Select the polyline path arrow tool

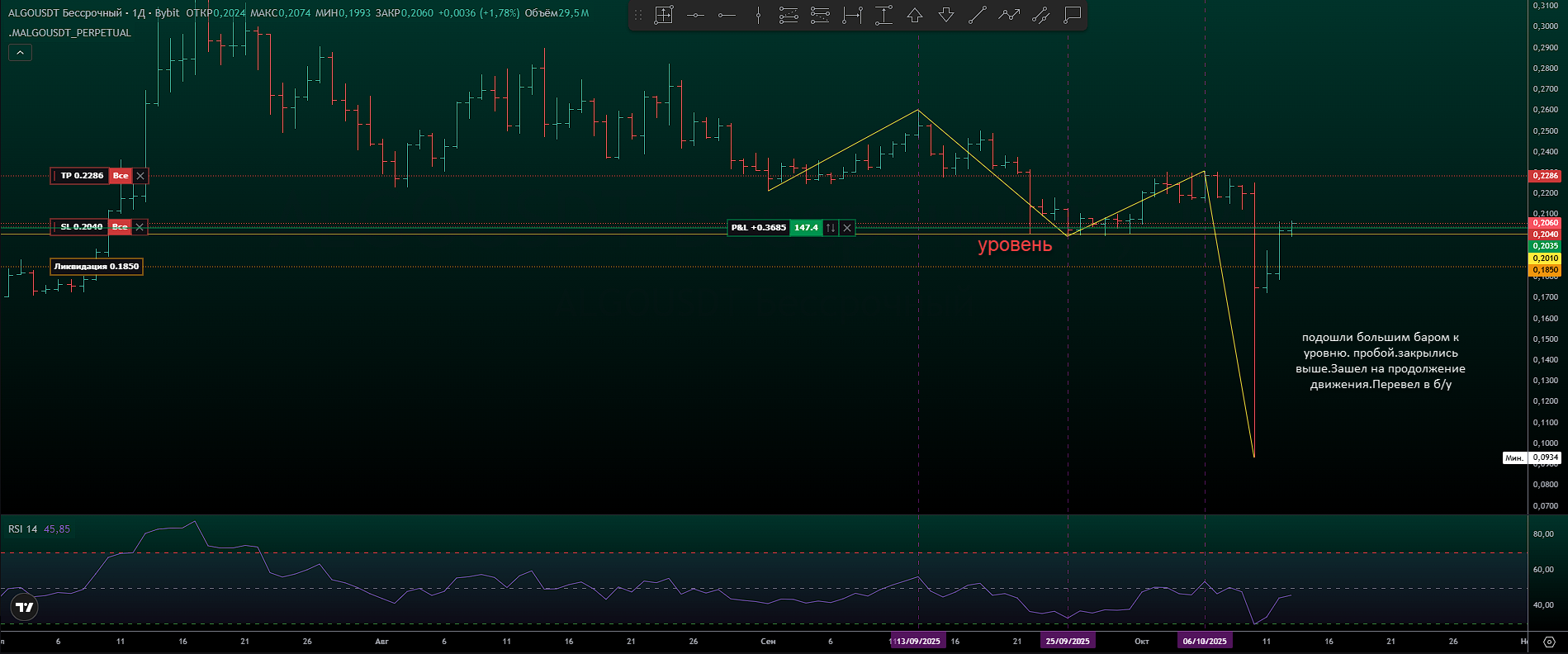tap(1009, 15)
